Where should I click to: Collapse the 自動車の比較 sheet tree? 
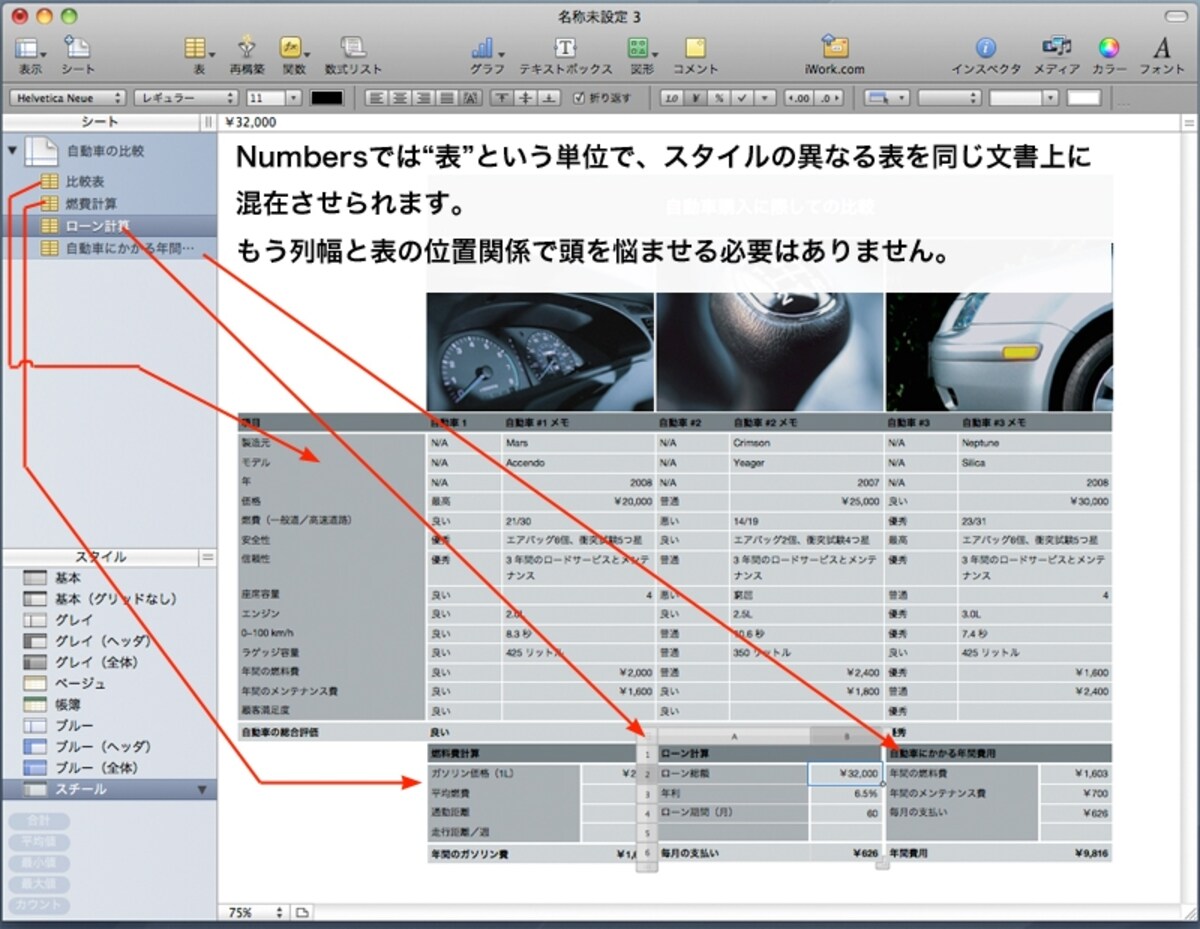click(x=12, y=151)
